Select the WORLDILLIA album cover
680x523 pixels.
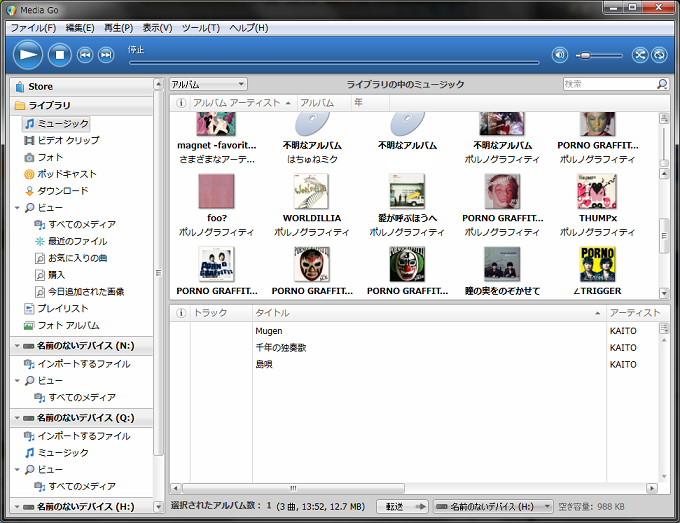click(x=311, y=192)
